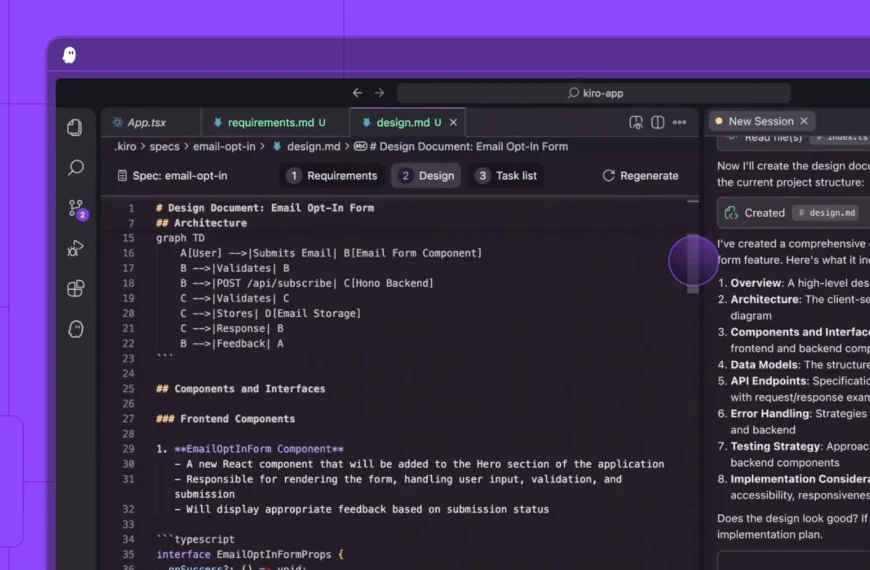Close the design.md editor tab
The width and height of the screenshot is (870, 570).
pos(453,122)
